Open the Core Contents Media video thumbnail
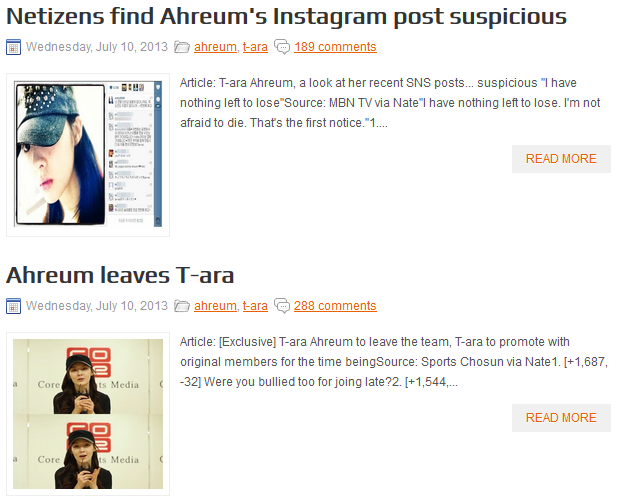 click(x=88, y=414)
